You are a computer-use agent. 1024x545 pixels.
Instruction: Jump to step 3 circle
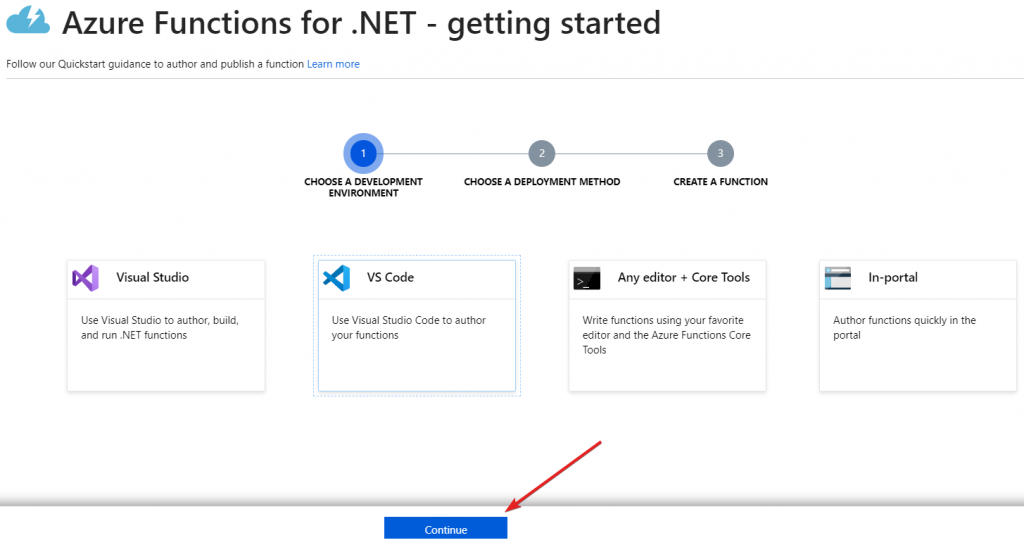coord(720,153)
